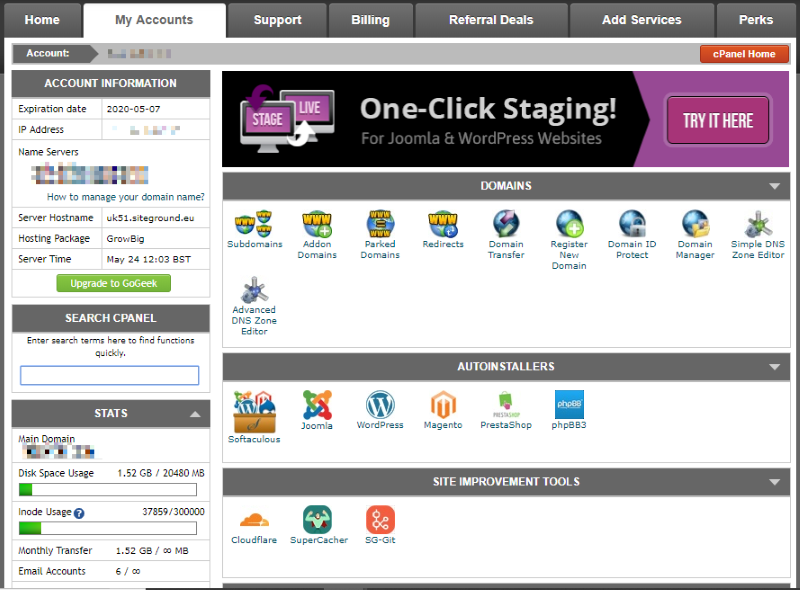Open the Add Services tab
Screen dimensions: 800x590
(x=642, y=20)
